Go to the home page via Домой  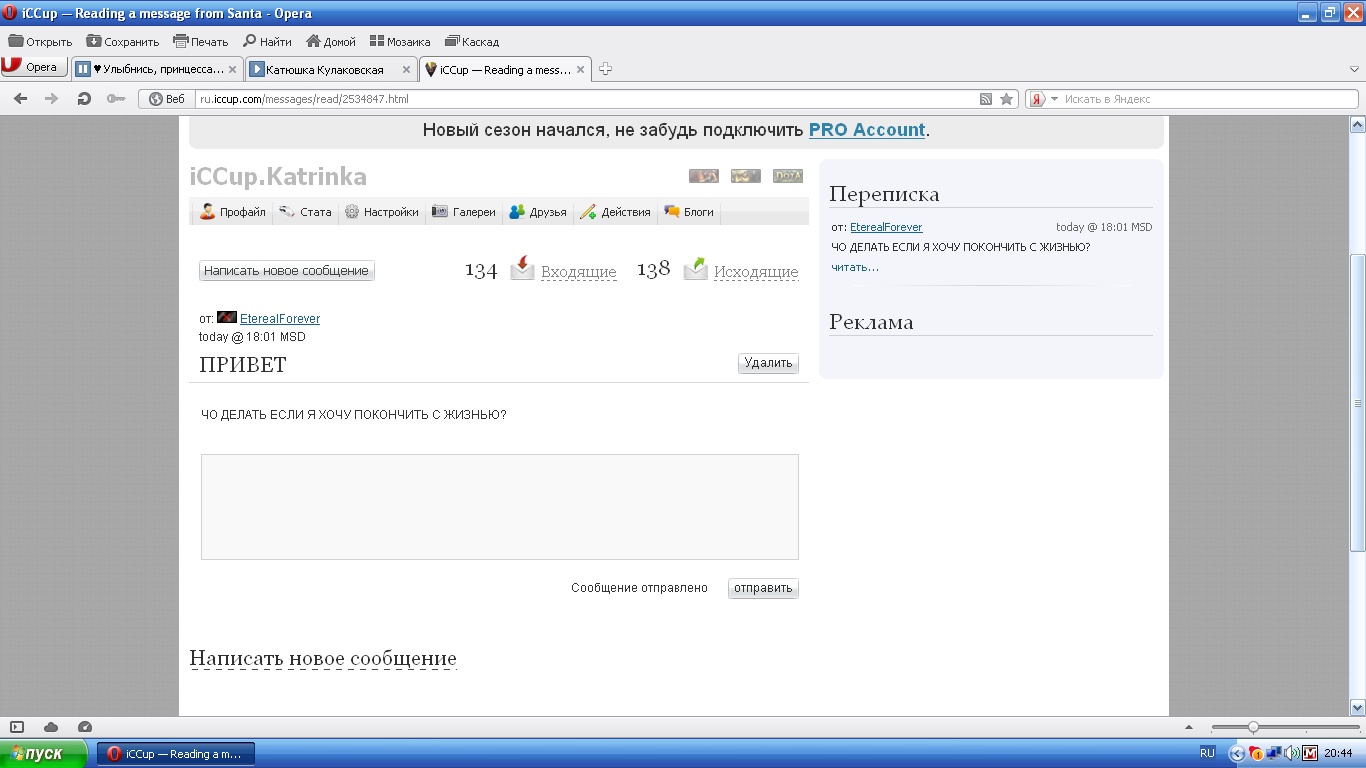(x=331, y=42)
